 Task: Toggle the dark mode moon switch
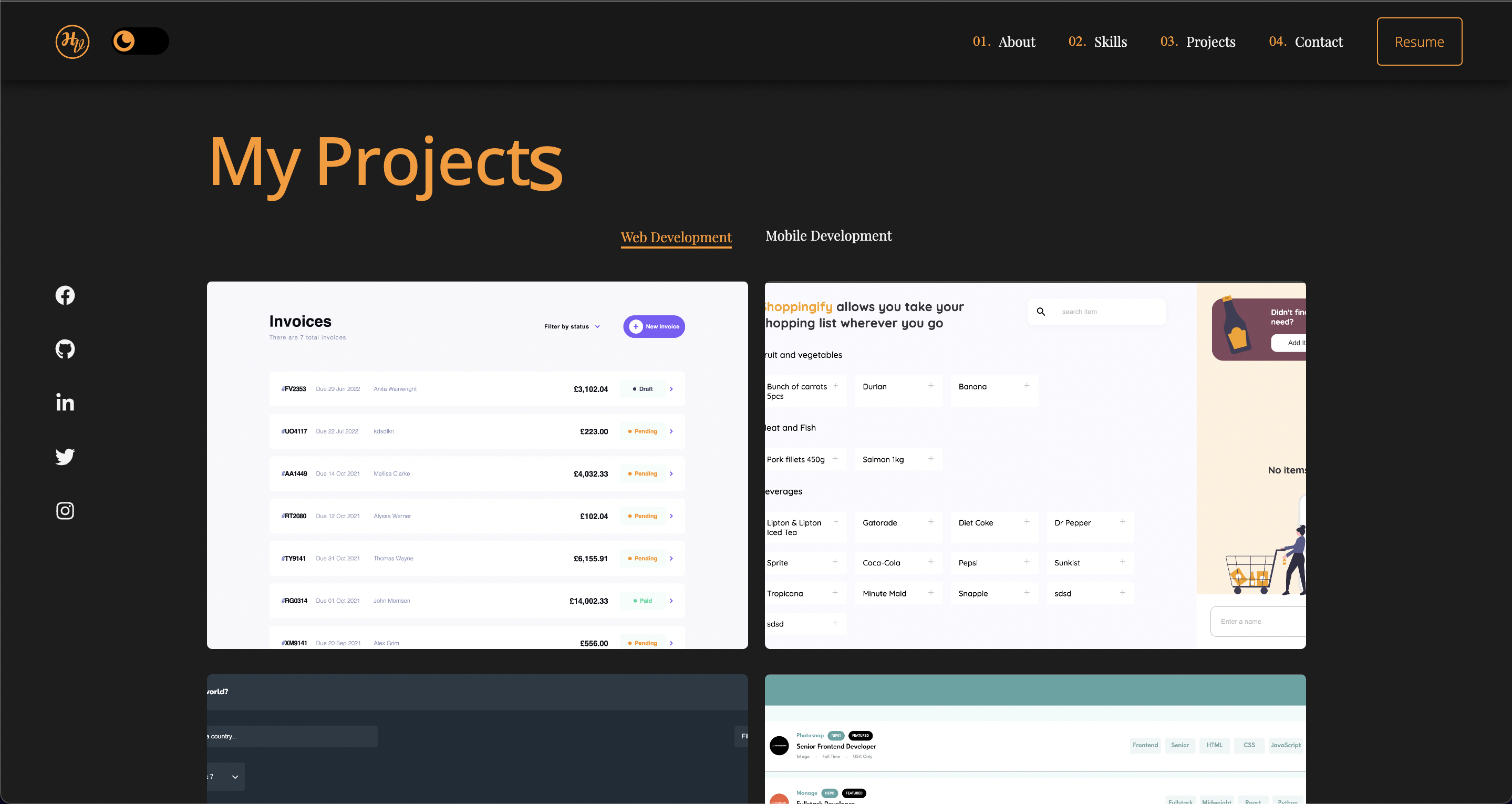pyautogui.click(x=140, y=41)
